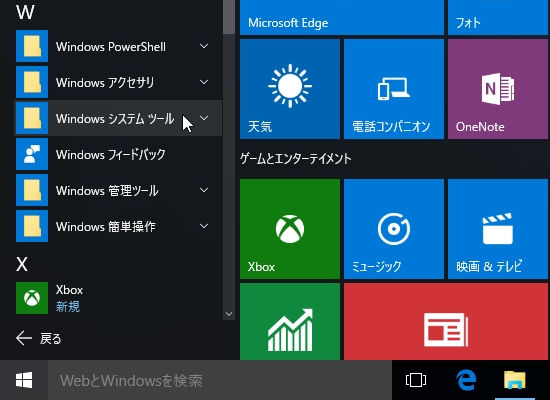Open the Microsoft Edge tile
Viewport: 550px width, 400px height.
point(342,17)
